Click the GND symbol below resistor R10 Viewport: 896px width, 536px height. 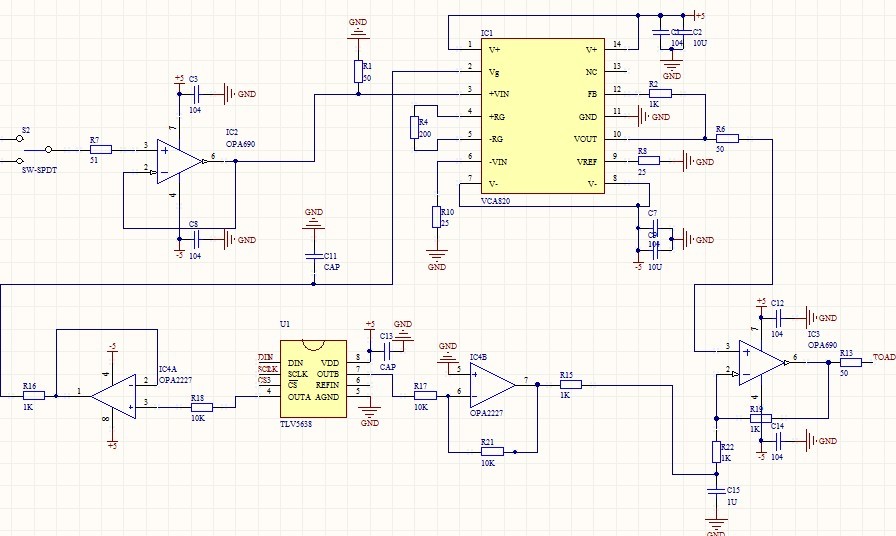(x=437, y=256)
